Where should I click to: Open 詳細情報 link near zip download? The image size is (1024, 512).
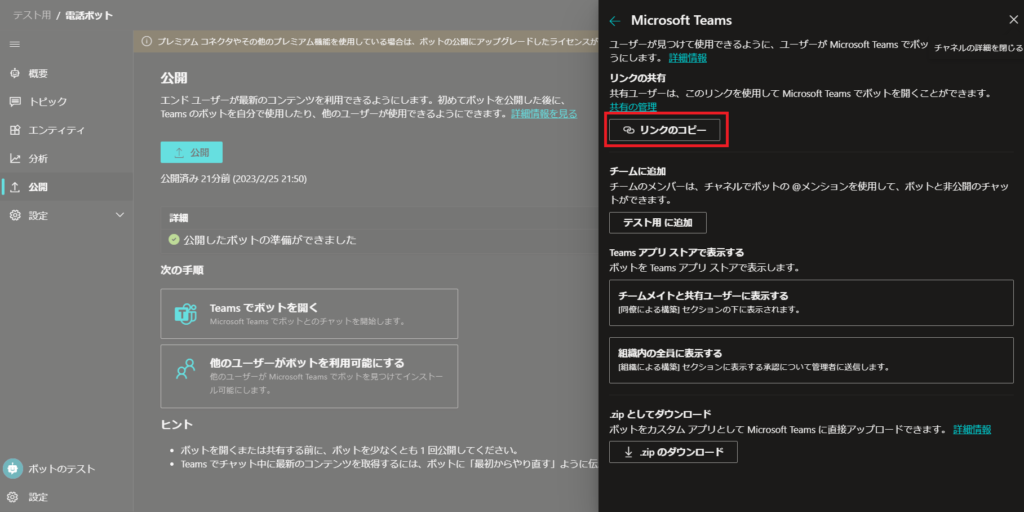[x=972, y=430]
